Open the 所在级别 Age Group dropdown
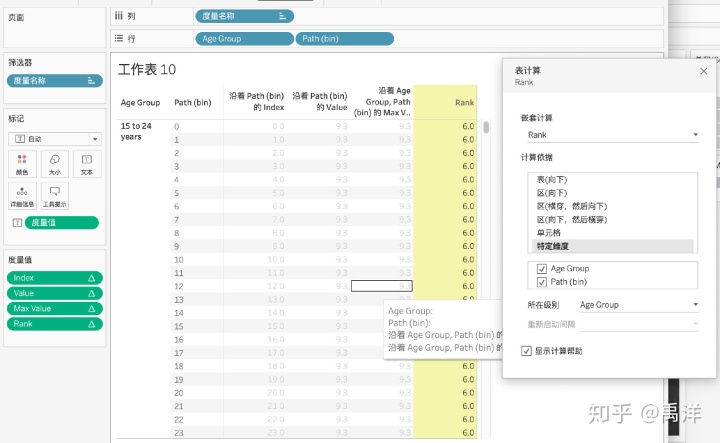The width and height of the screenshot is (720, 443). point(639,305)
